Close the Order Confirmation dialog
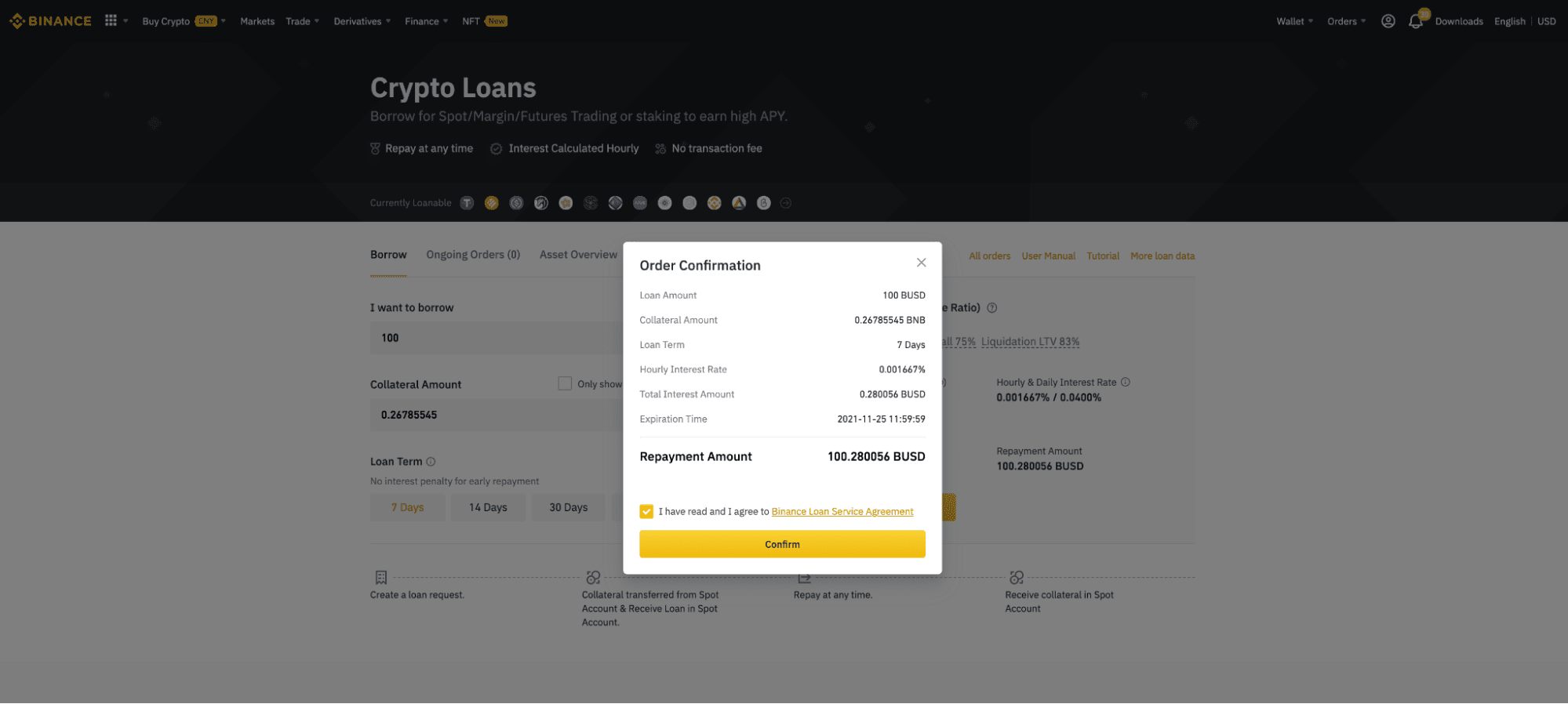Viewport: 1568px width, 704px height. 922,263
